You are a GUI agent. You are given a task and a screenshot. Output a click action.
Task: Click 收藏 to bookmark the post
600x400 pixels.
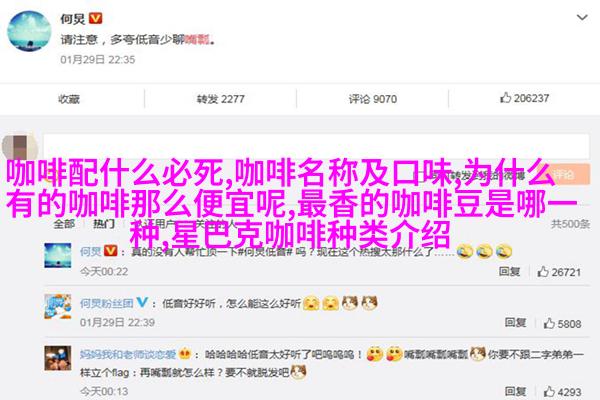69,99
